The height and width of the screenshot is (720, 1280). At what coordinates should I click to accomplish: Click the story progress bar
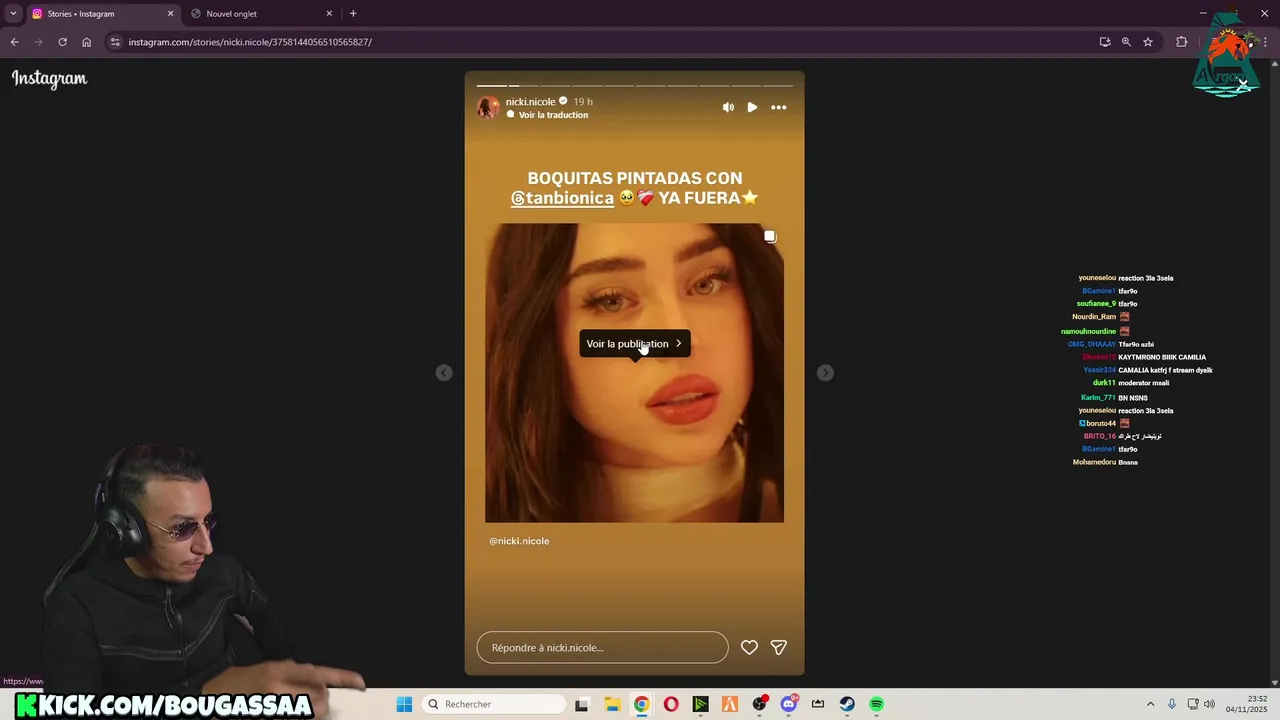[634, 86]
